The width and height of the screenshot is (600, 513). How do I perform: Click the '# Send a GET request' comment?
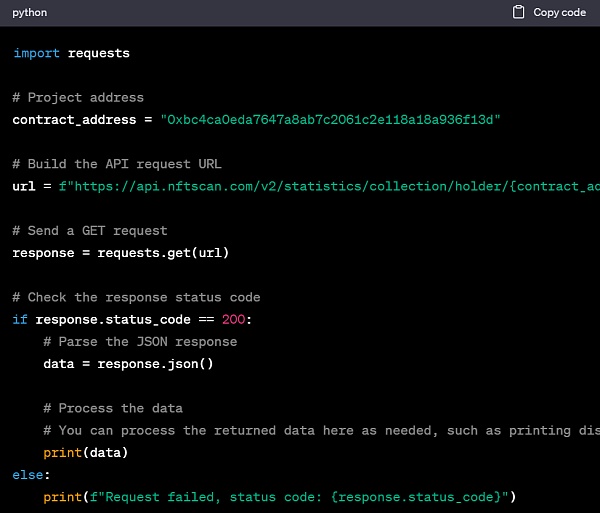tap(90, 230)
